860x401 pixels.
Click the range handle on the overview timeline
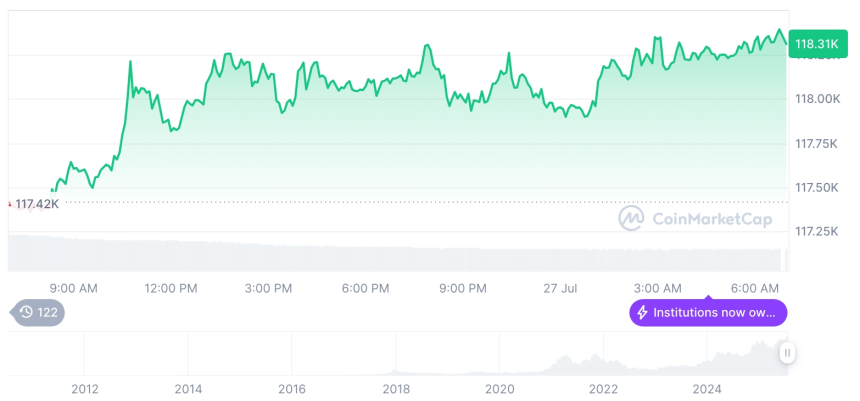tap(787, 352)
